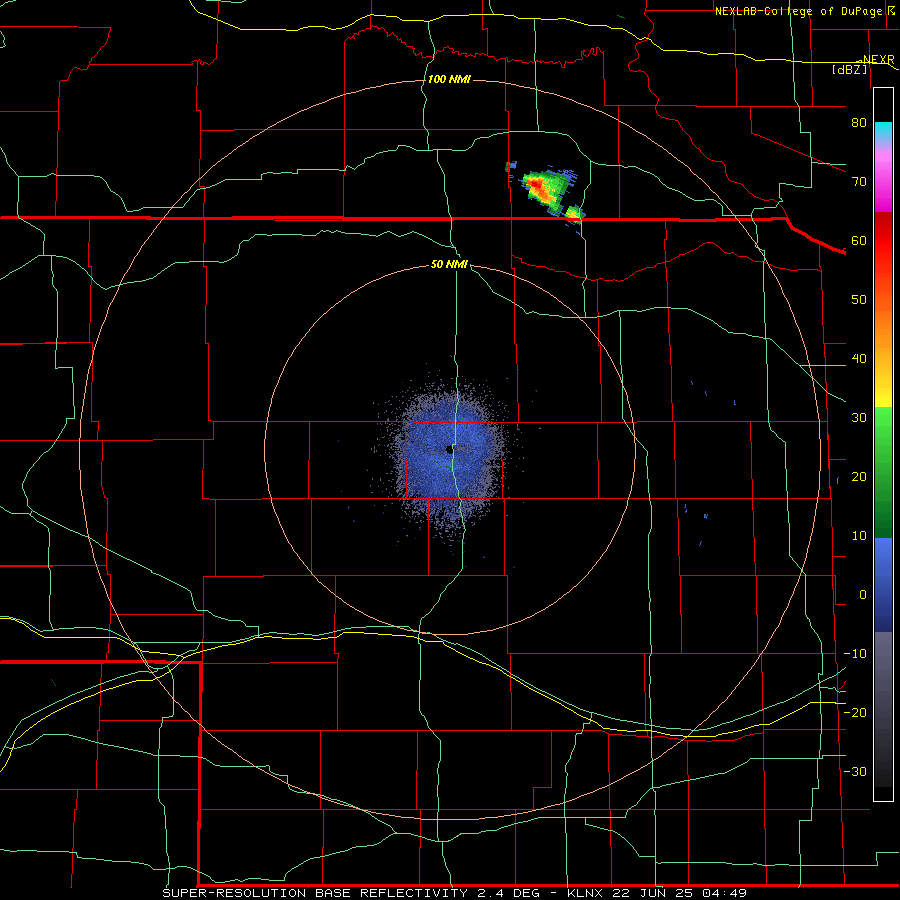Click the 10 value on the dBZ scale
The width and height of the screenshot is (900, 900).
click(x=859, y=536)
